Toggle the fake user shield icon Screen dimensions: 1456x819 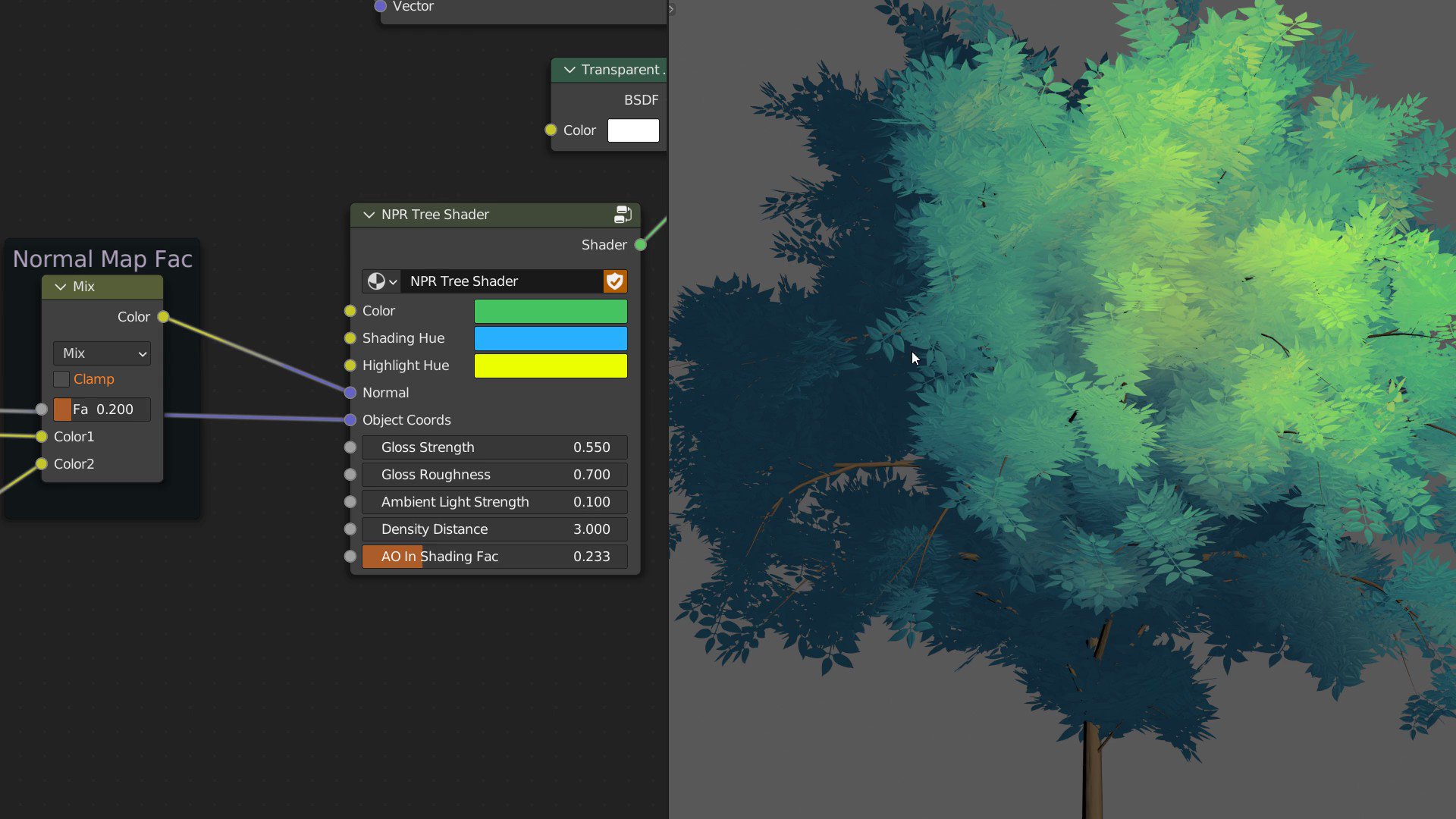click(615, 281)
